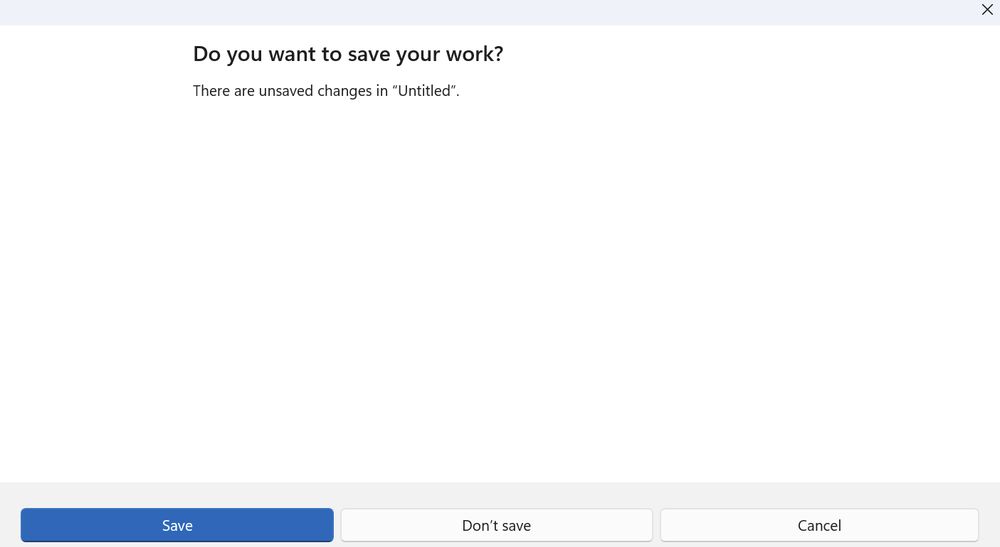1000x547 pixels.
Task: Dismiss the prompt using the top-right X
Action: (987, 10)
